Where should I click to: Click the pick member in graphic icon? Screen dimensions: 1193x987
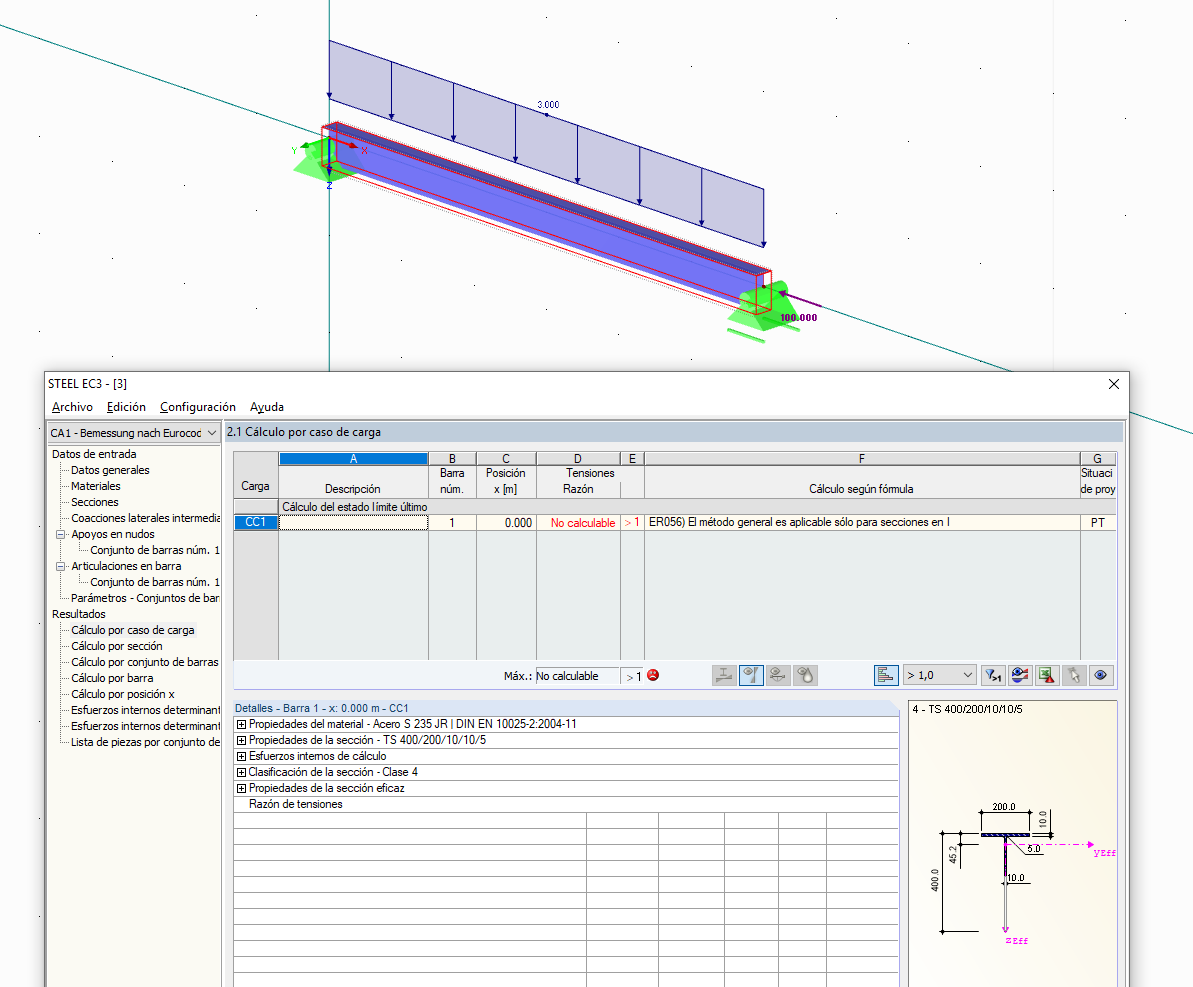1074,675
